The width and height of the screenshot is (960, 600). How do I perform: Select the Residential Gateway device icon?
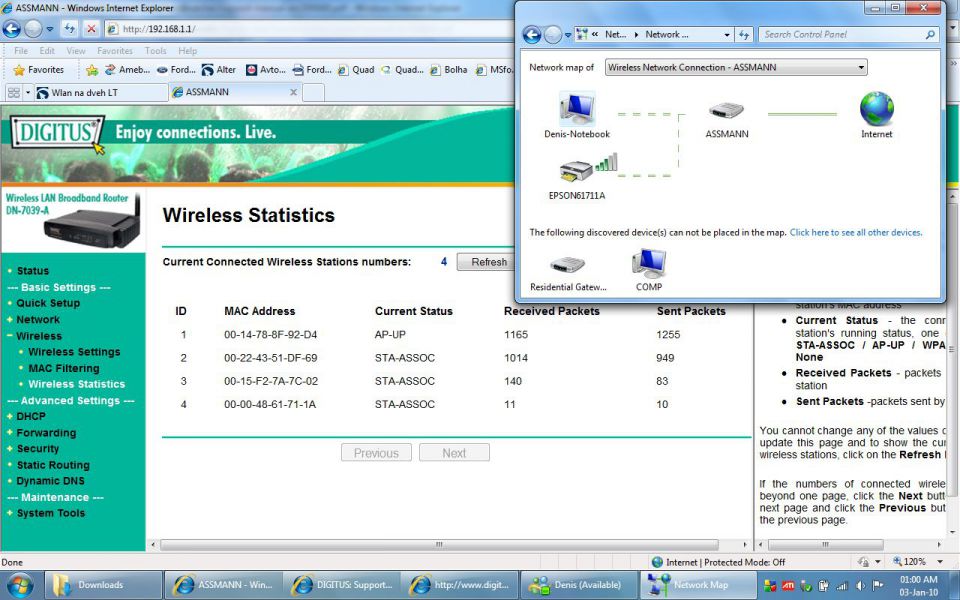pos(568,264)
